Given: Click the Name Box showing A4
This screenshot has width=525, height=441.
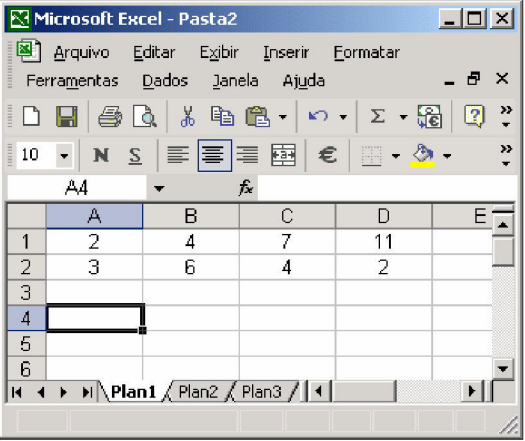Looking at the screenshot, I should pyautogui.click(x=77, y=188).
